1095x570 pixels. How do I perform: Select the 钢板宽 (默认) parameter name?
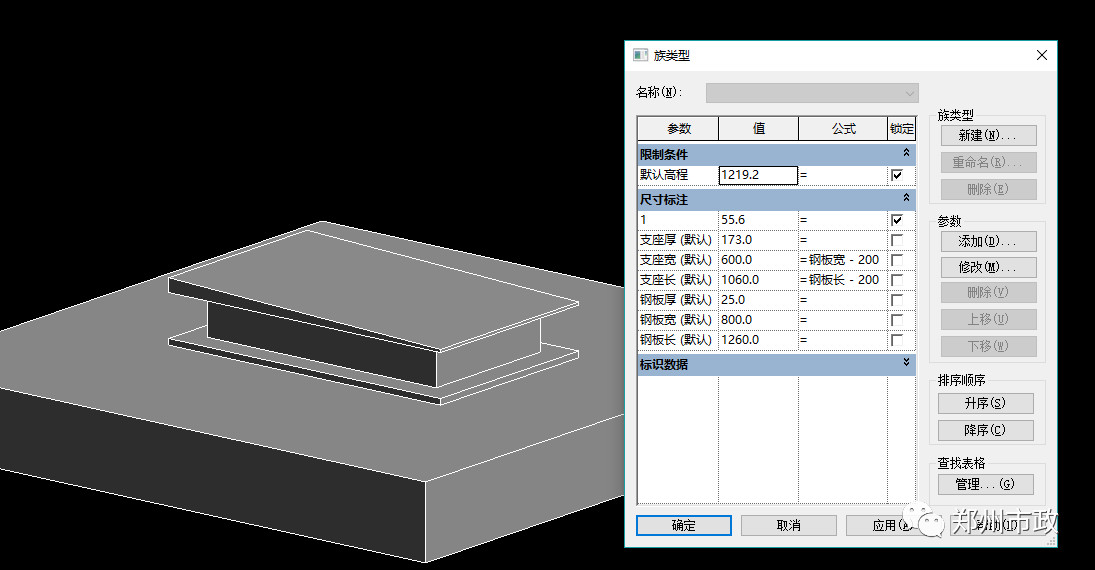tap(678, 320)
